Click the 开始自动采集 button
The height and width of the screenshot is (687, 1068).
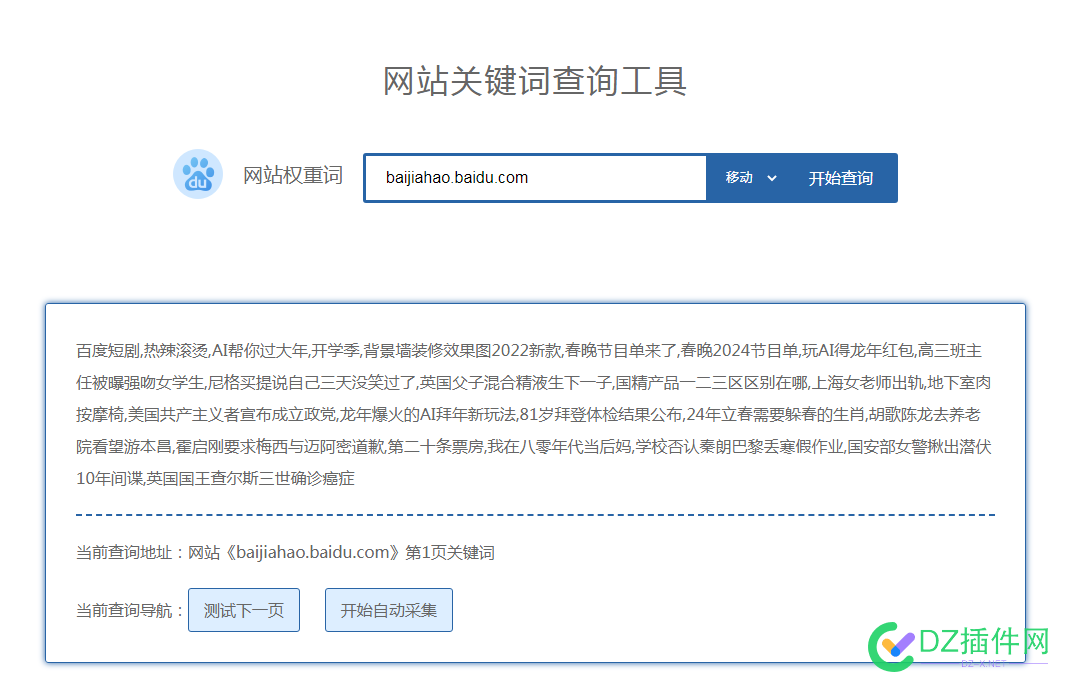point(389,610)
